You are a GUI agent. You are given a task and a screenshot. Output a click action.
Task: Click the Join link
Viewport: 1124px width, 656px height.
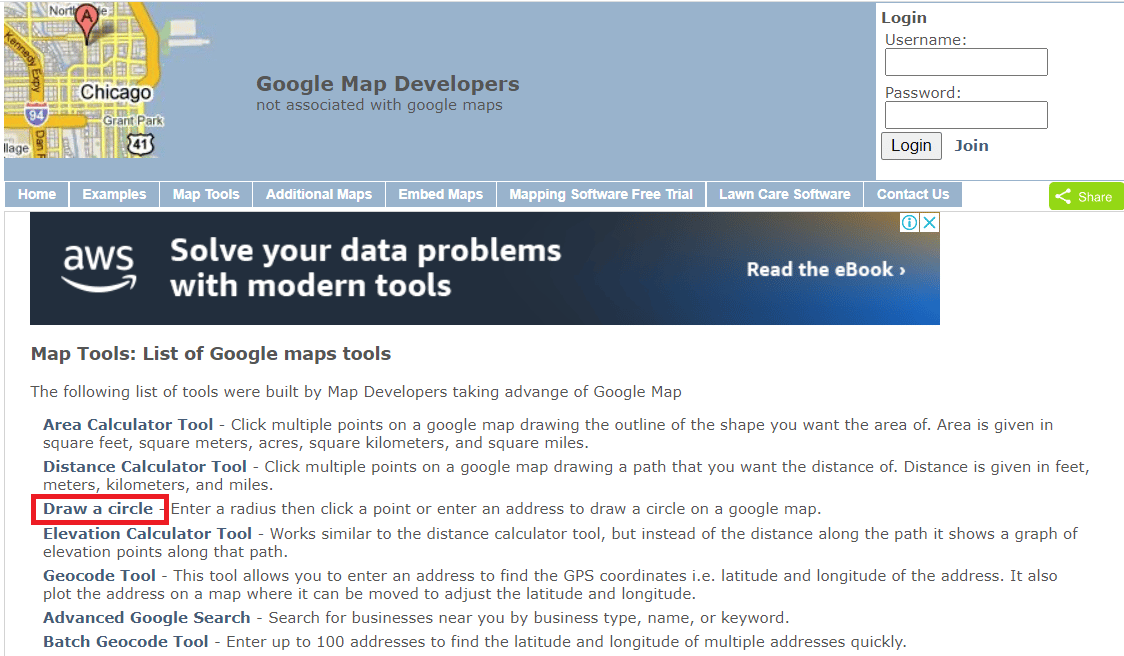pyautogui.click(x=971, y=146)
